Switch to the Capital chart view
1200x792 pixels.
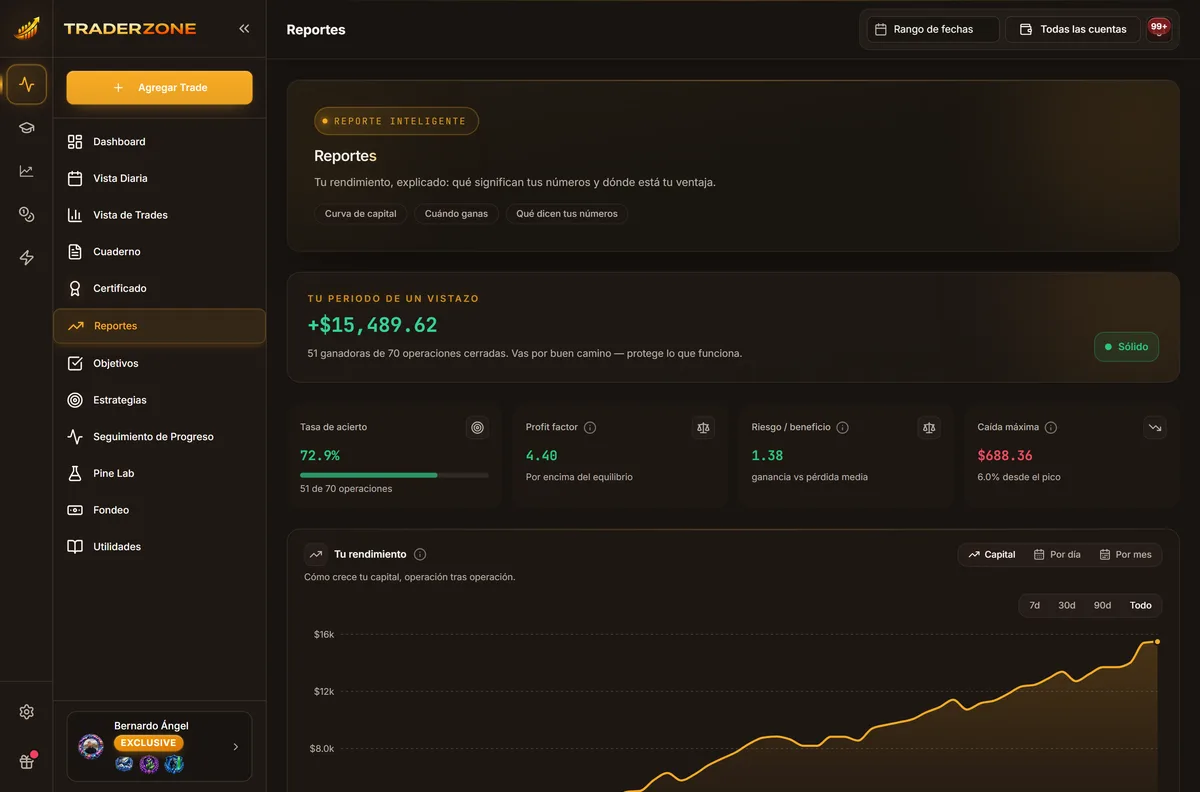[992, 554]
